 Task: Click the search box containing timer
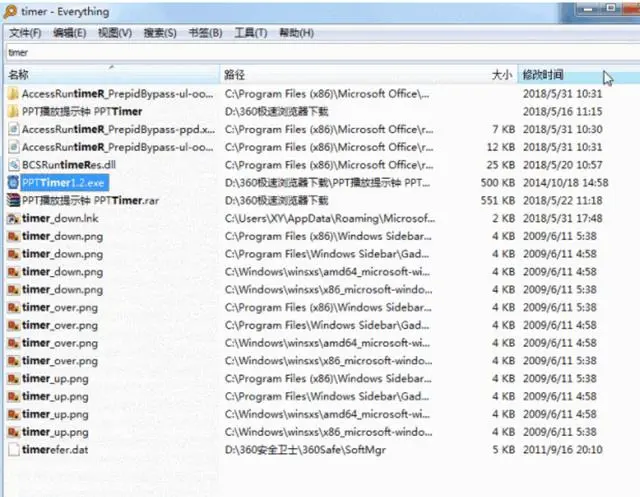tap(322, 52)
